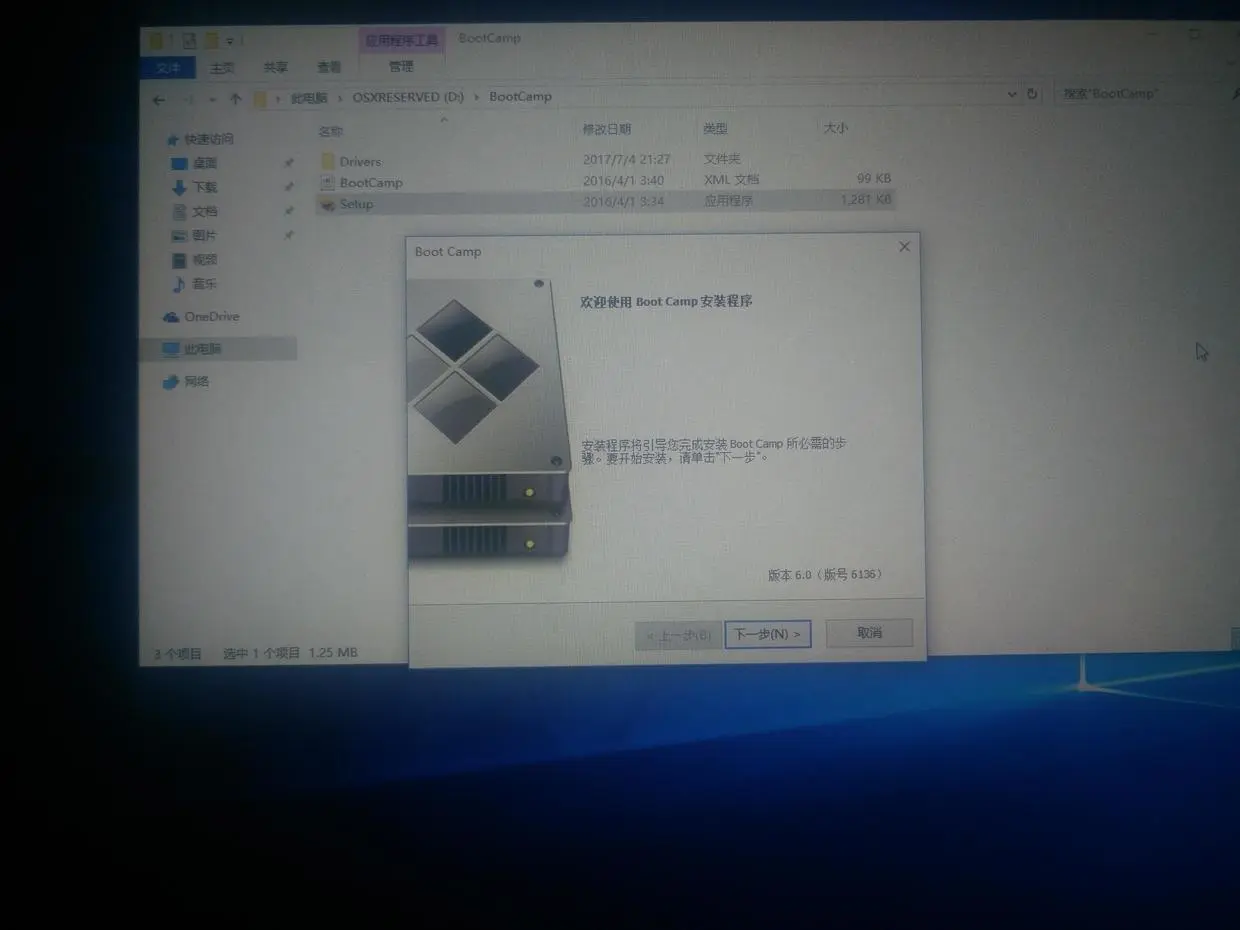Viewport: 1240px width, 930px height.
Task: Click 此电脑 in the address breadcrumb
Action: [x=309, y=98]
